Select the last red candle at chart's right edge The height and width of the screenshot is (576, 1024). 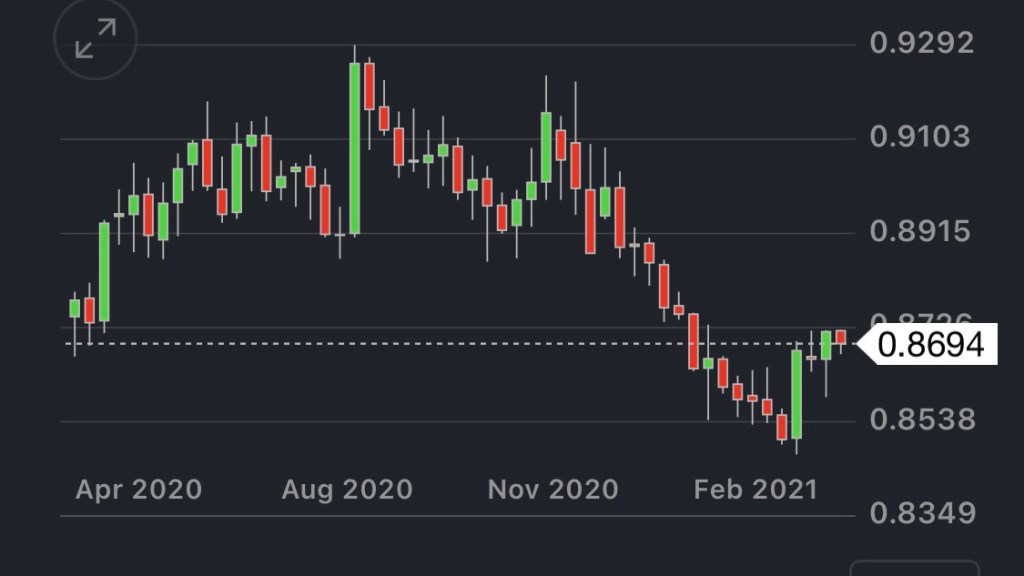(x=841, y=337)
